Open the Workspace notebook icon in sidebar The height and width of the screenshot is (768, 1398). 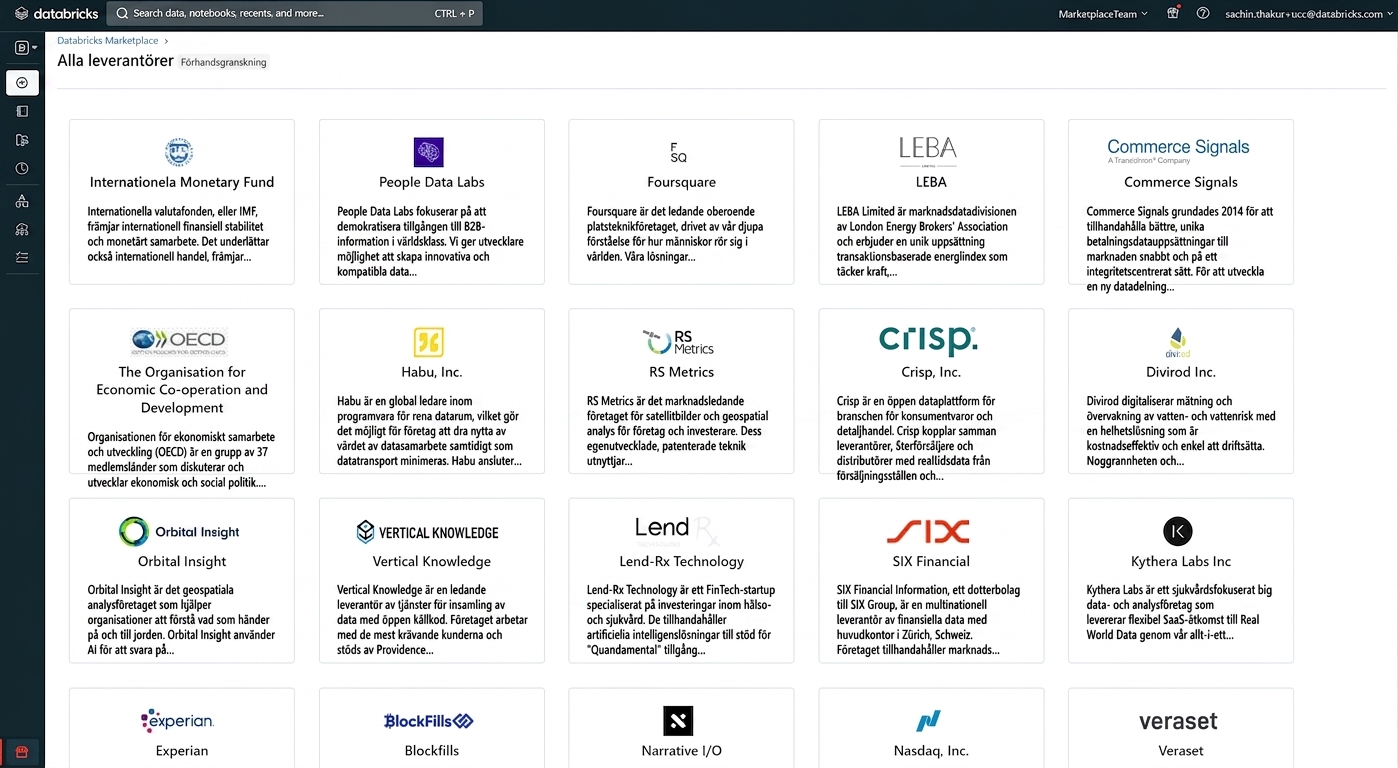click(22, 111)
